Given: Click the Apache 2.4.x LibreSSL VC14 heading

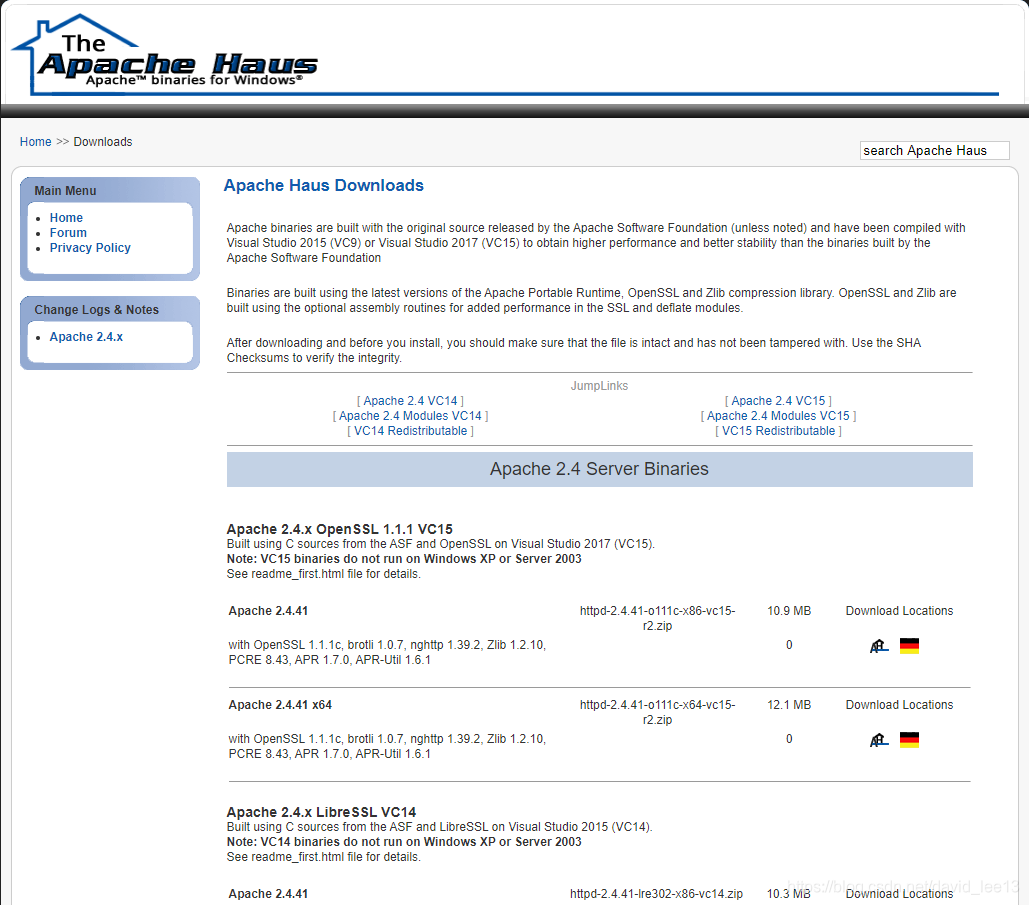Looking at the screenshot, I should coord(322,812).
